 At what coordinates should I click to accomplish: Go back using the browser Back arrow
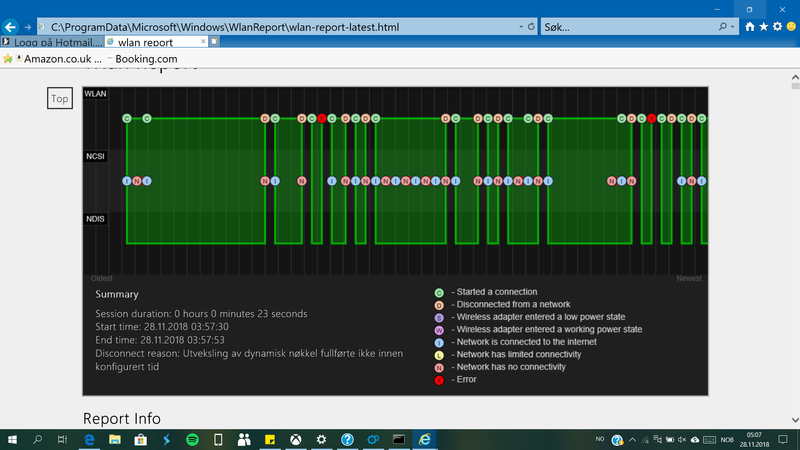[10, 27]
